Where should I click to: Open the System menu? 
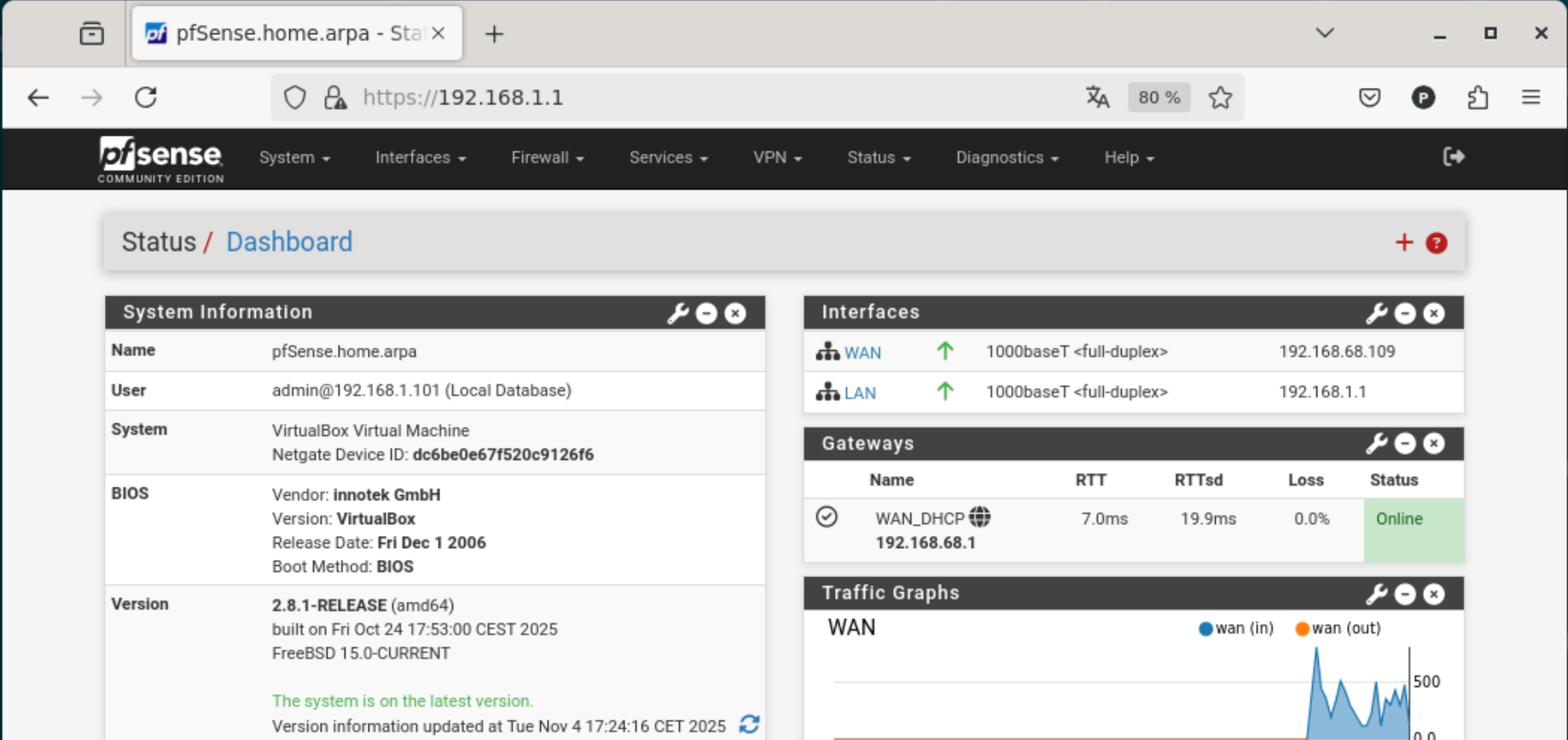(x=294, y=158)
